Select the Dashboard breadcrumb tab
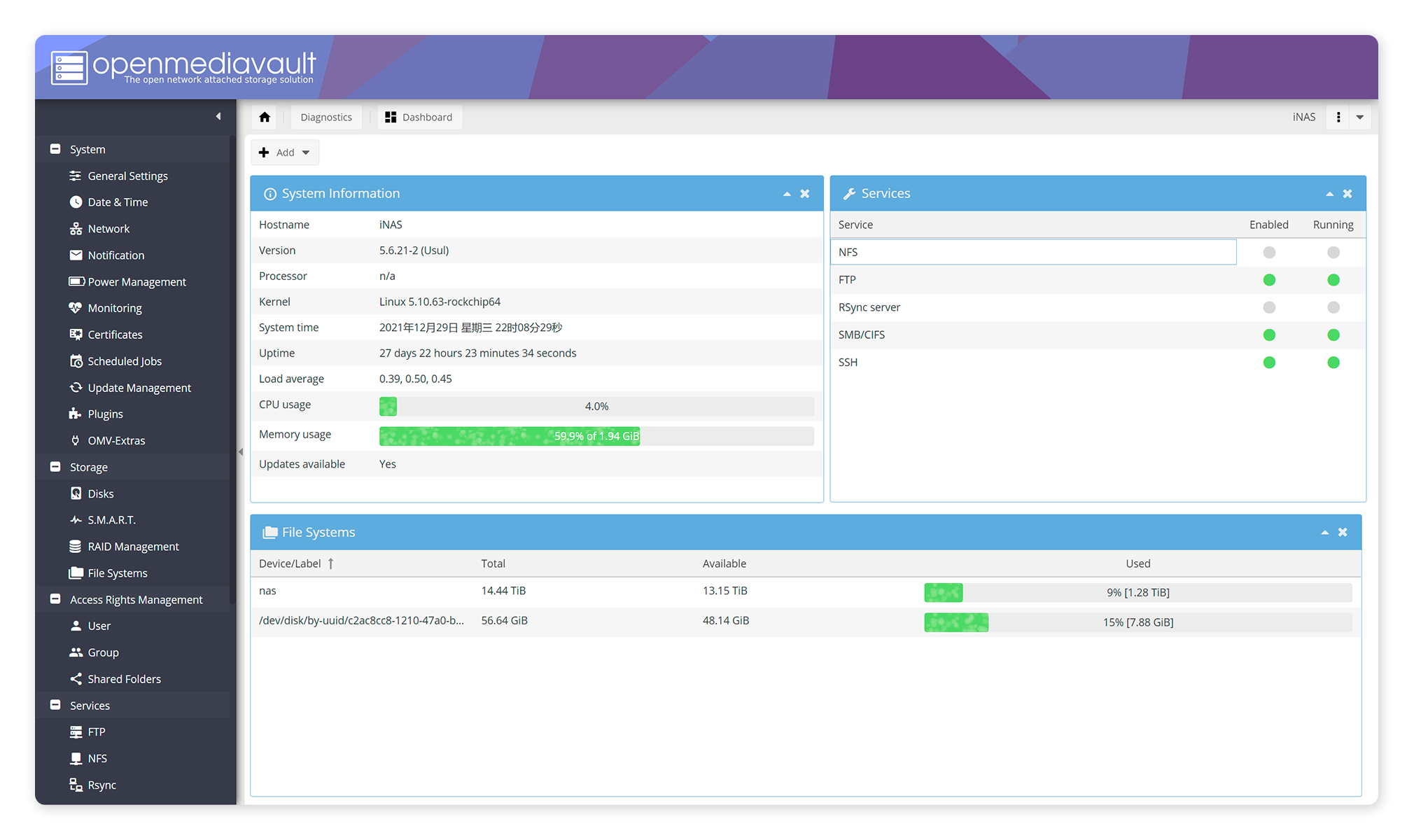This screenshot has height=840, width=1414. [x=419, y=117]
